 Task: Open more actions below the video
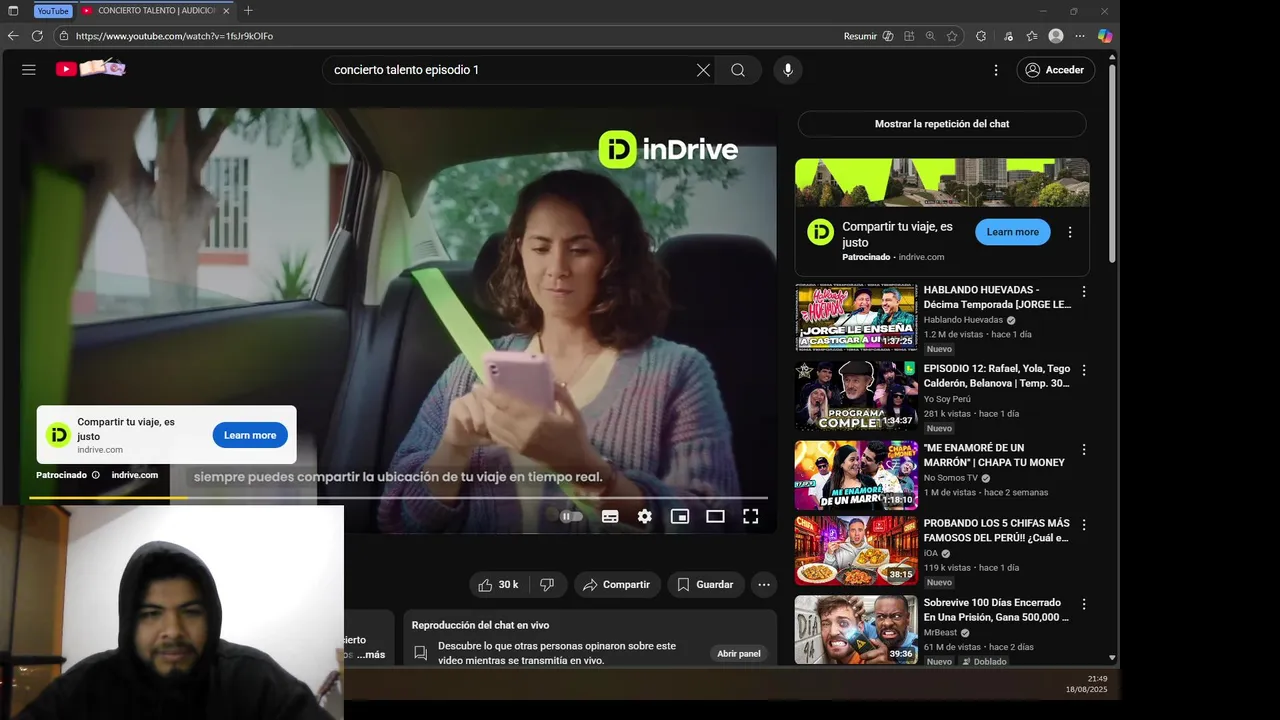click(x=764, y=584)
